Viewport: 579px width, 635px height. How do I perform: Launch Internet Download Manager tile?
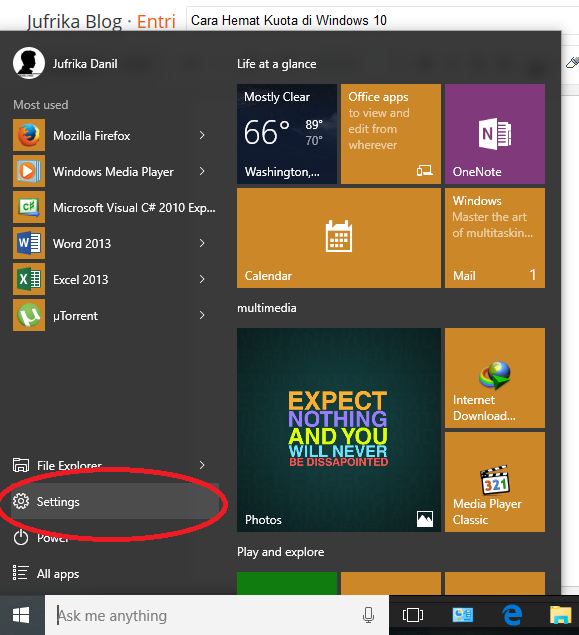495,378
